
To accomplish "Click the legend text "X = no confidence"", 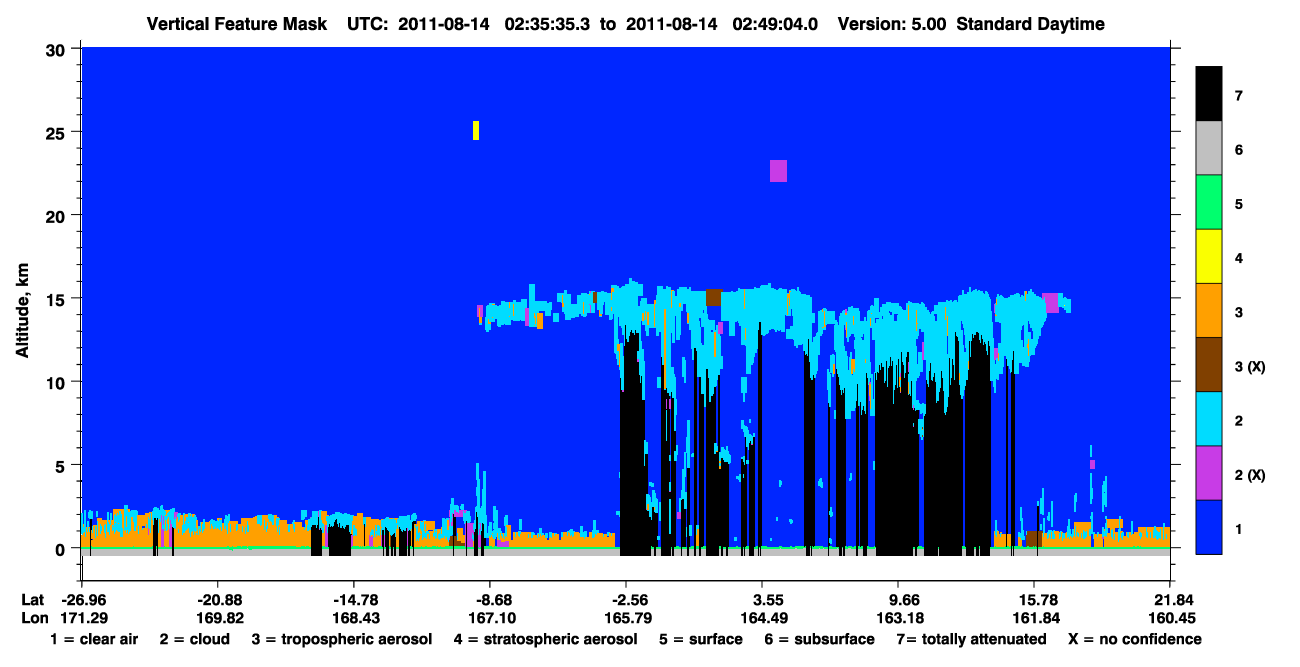I will (1135, 639).
